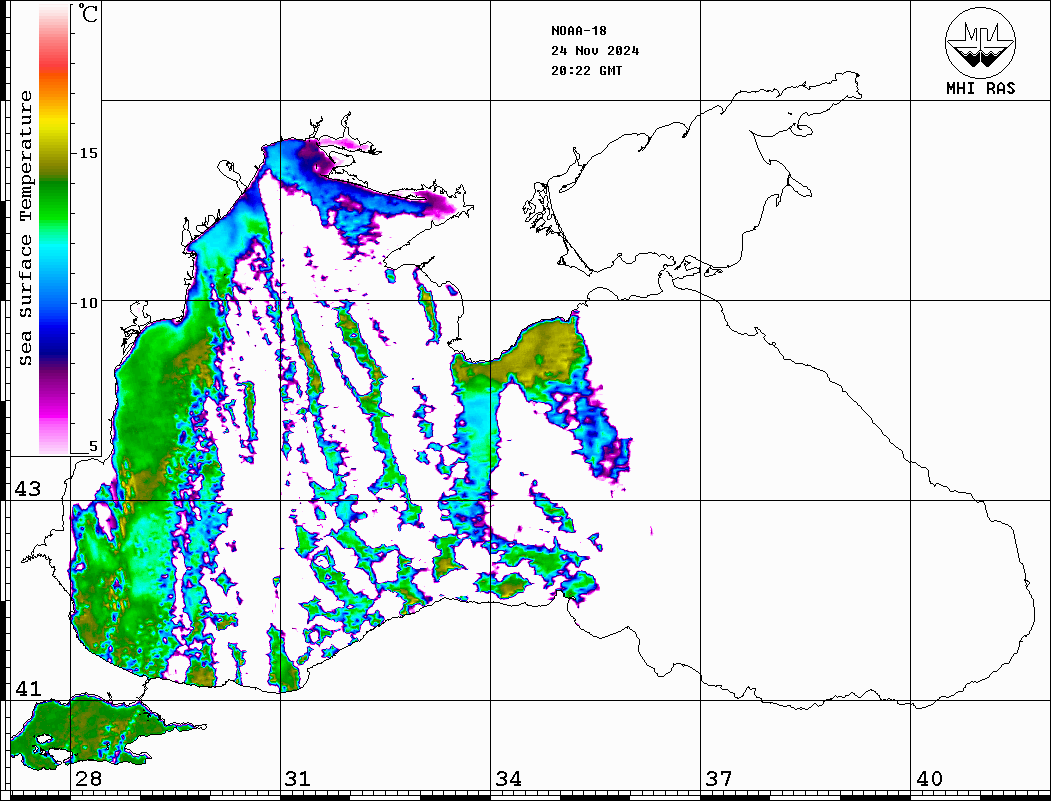Click longitude label 28
The width and height of the screenshot is (1051, 801).
(88, 779)
